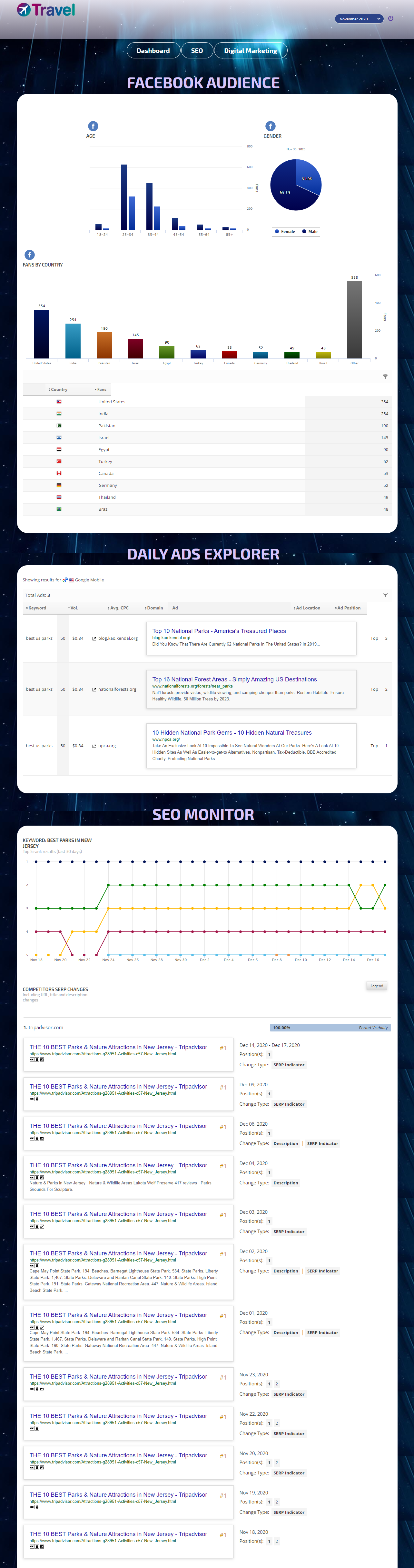Toggle Male series in gender legend
Image resolution: width=414 pixels, height=1568 pixels.
(310, 231)
